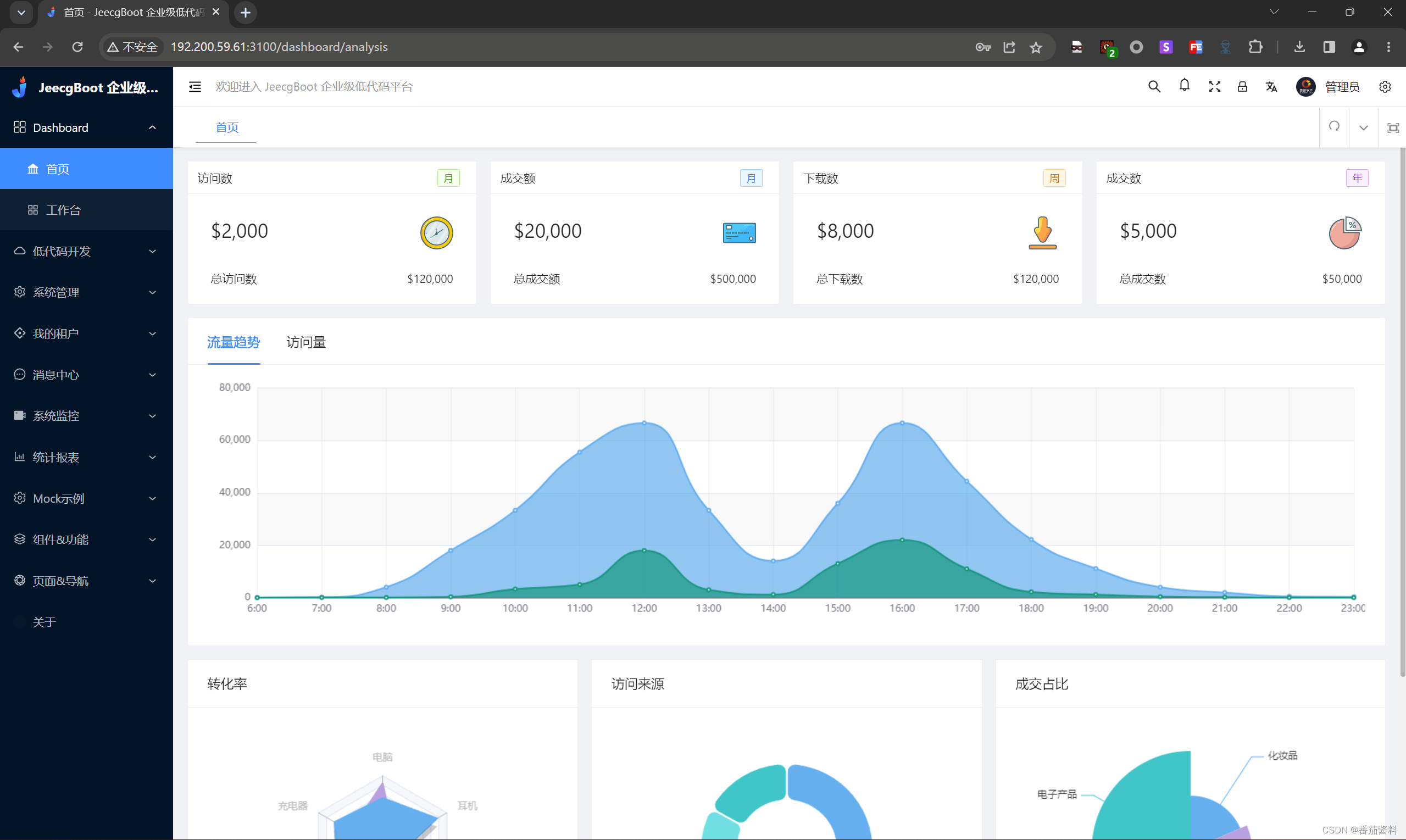Open the browser downloads icon
The height and width of the screenshot is (840, 1406).
click(1299, 47)
